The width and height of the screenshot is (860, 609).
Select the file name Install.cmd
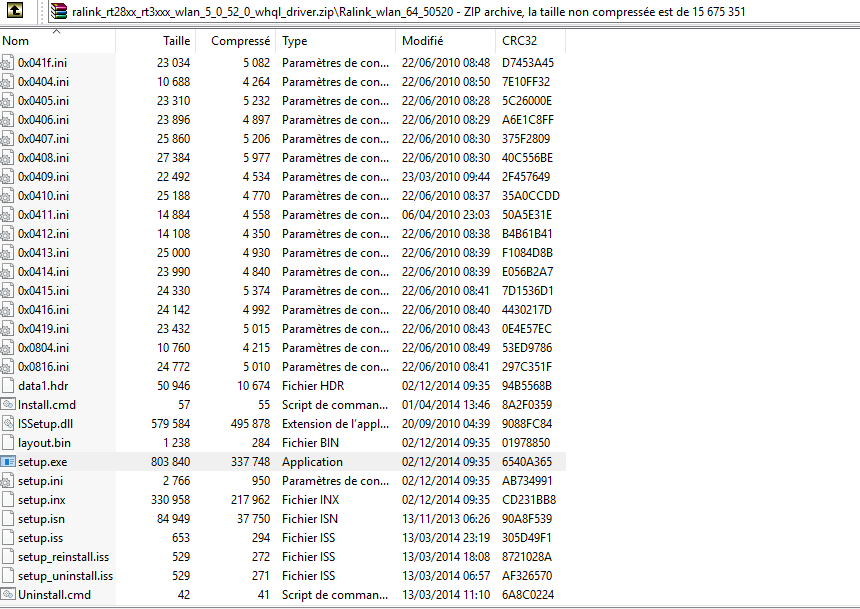click(47, 405)
